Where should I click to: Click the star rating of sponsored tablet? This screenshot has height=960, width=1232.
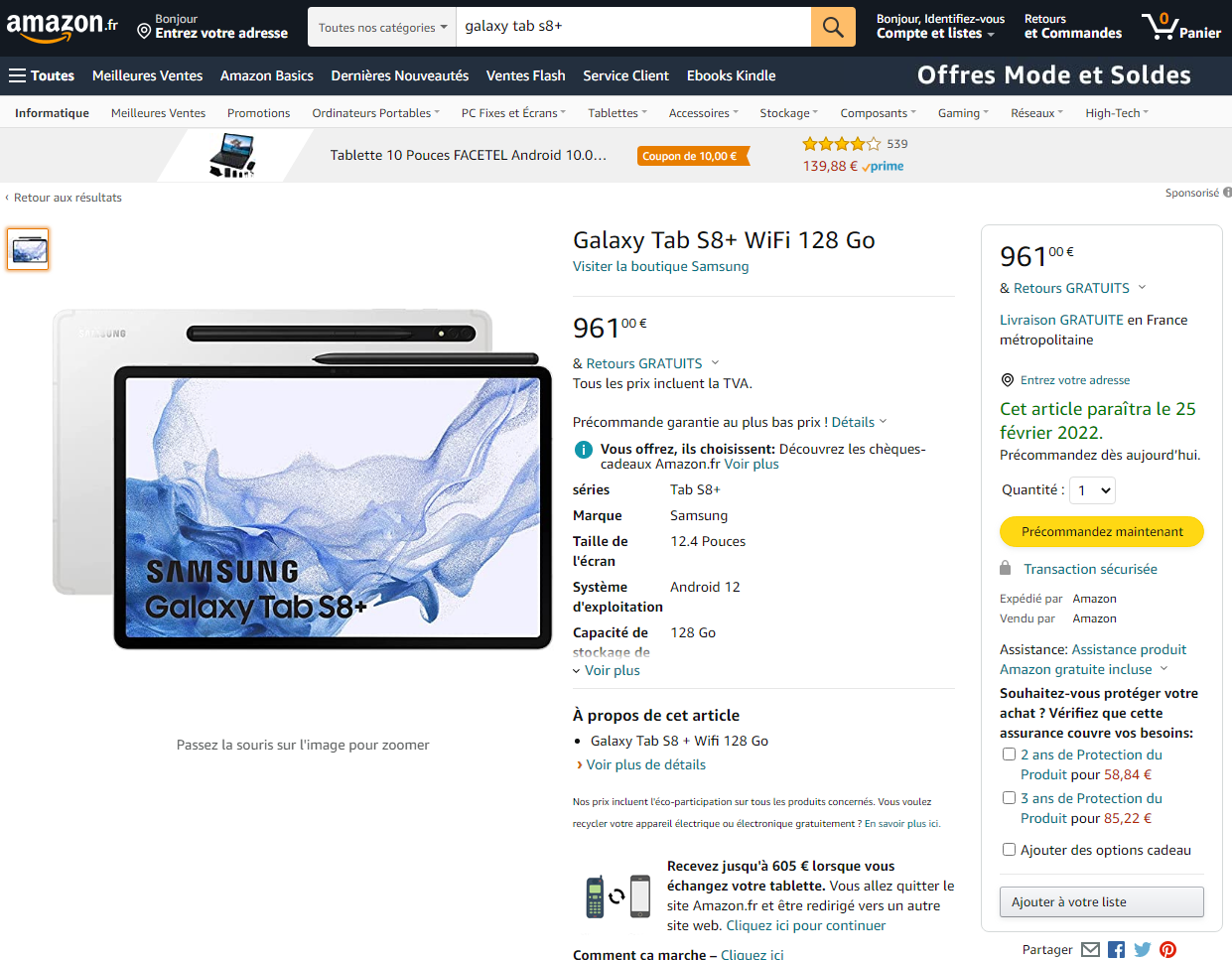(841, 144)
